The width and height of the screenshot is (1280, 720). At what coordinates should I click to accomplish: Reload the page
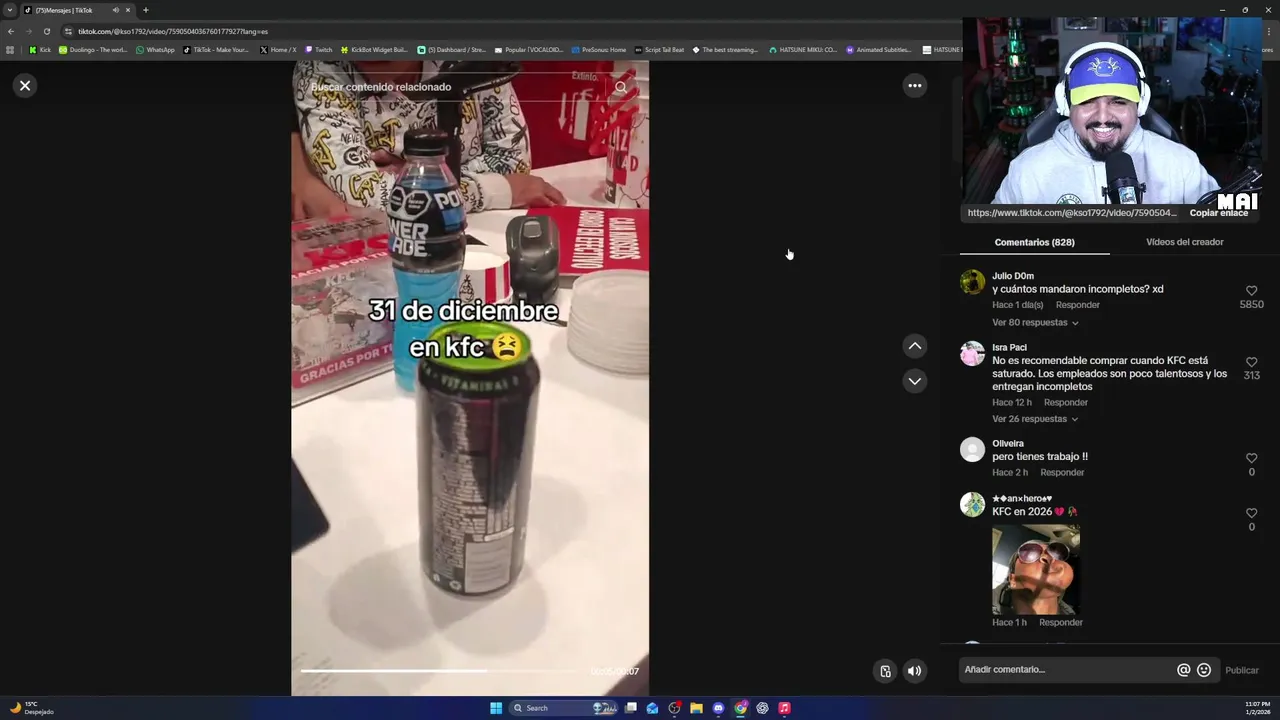pyautogui.click(x=46, y=31)
